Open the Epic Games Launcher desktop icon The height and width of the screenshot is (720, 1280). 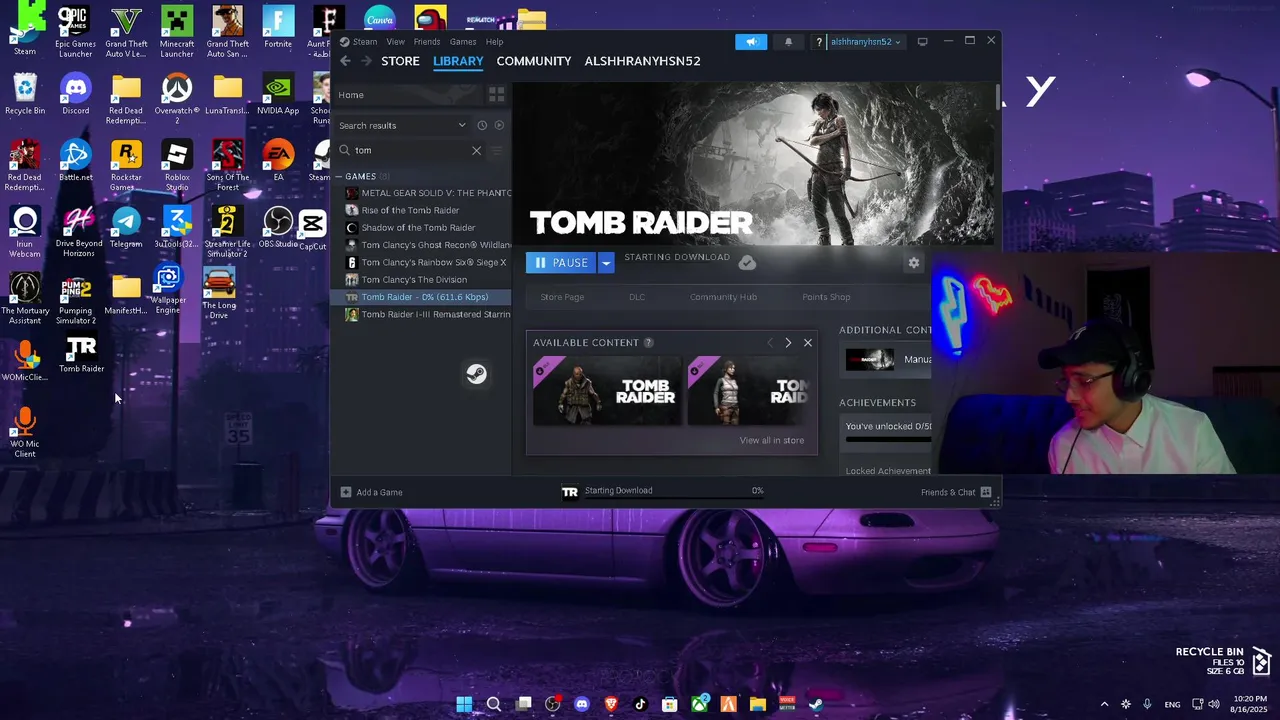[75, 32]
